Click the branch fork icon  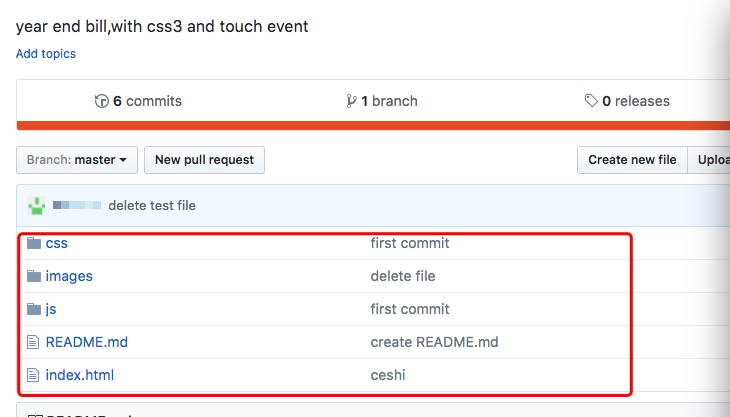[x=351, y=101]
